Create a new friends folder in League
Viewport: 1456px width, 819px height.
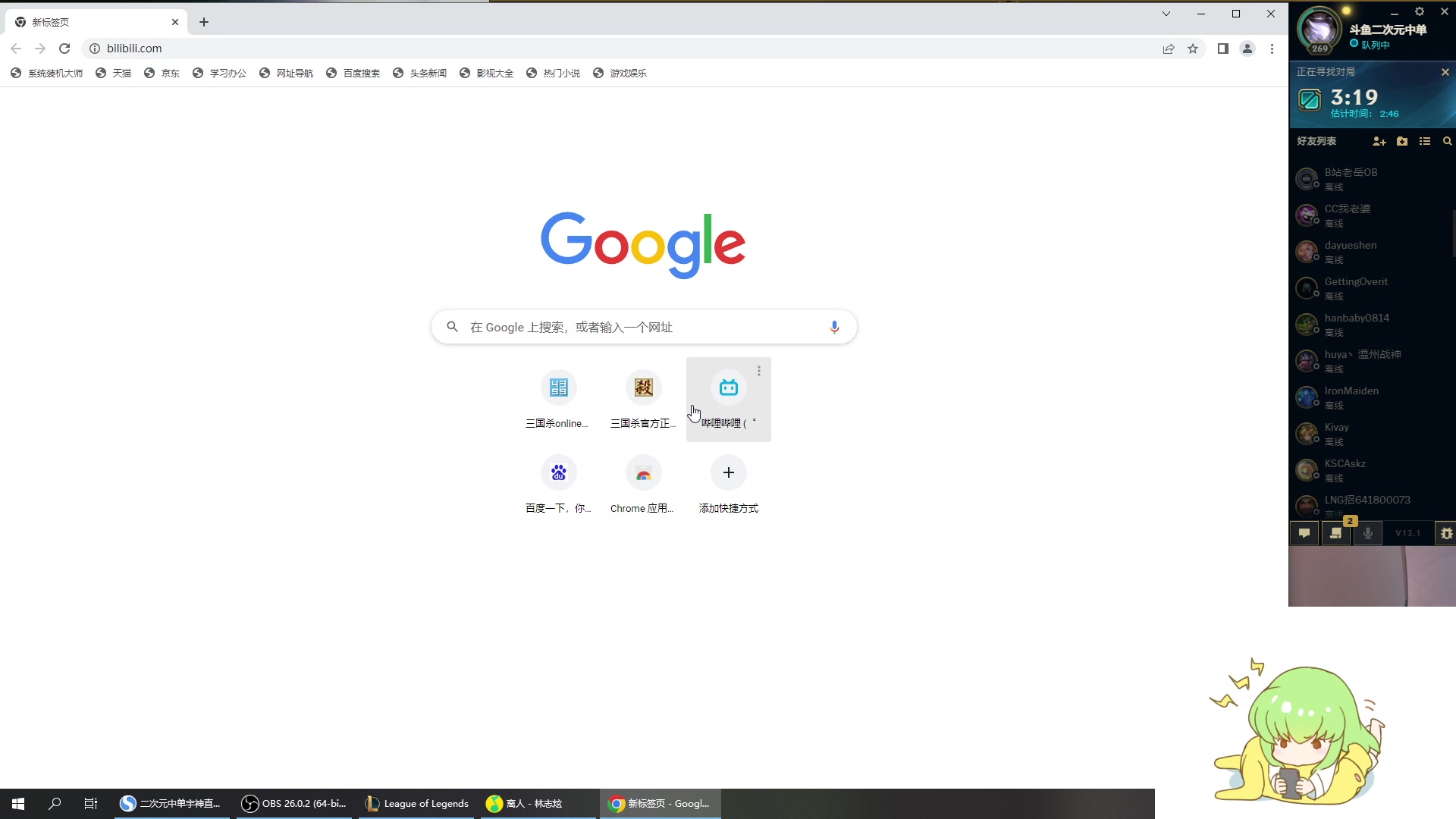pos(1402,141)
